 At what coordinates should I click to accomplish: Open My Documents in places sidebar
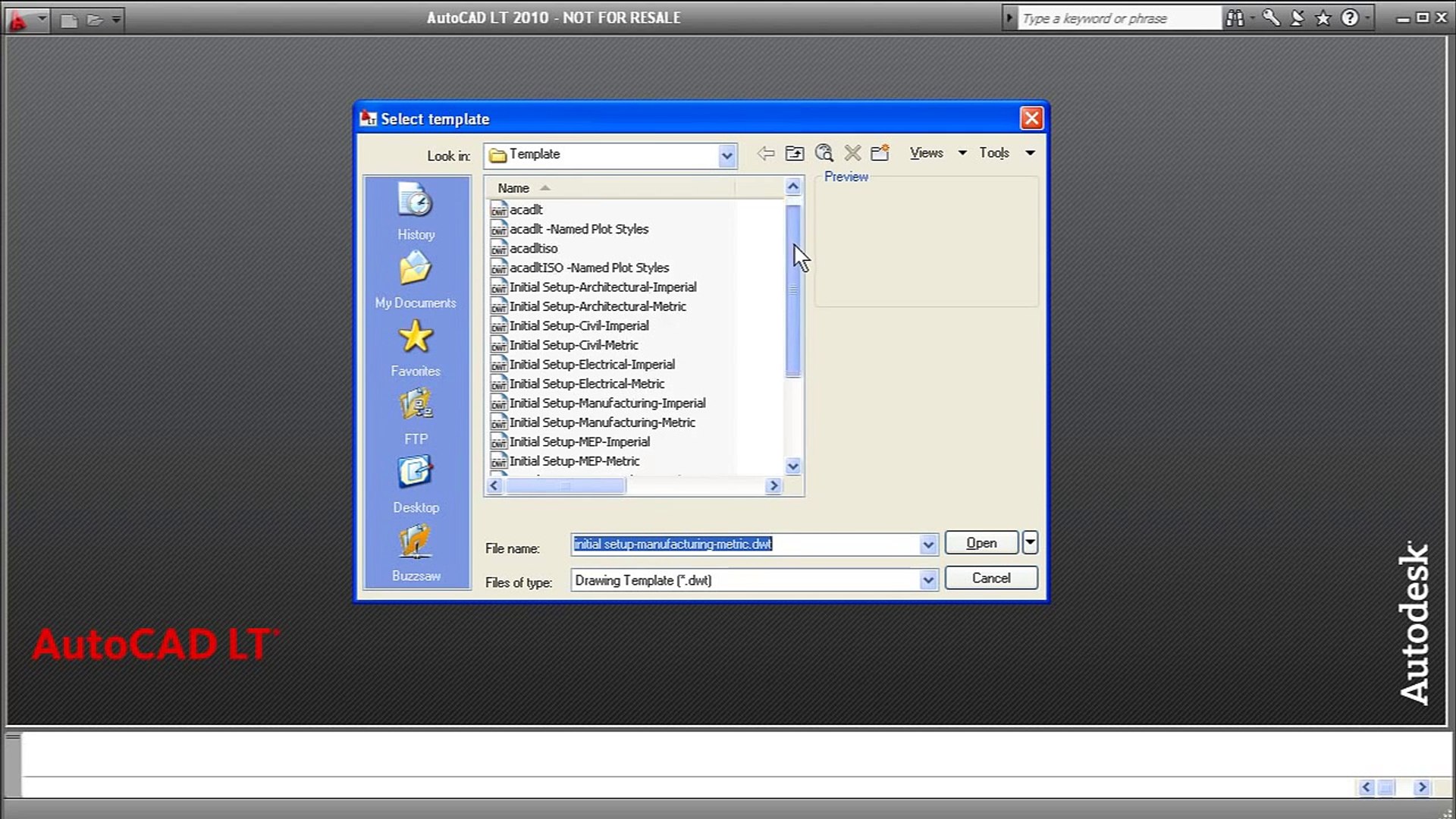coord(416,281)
